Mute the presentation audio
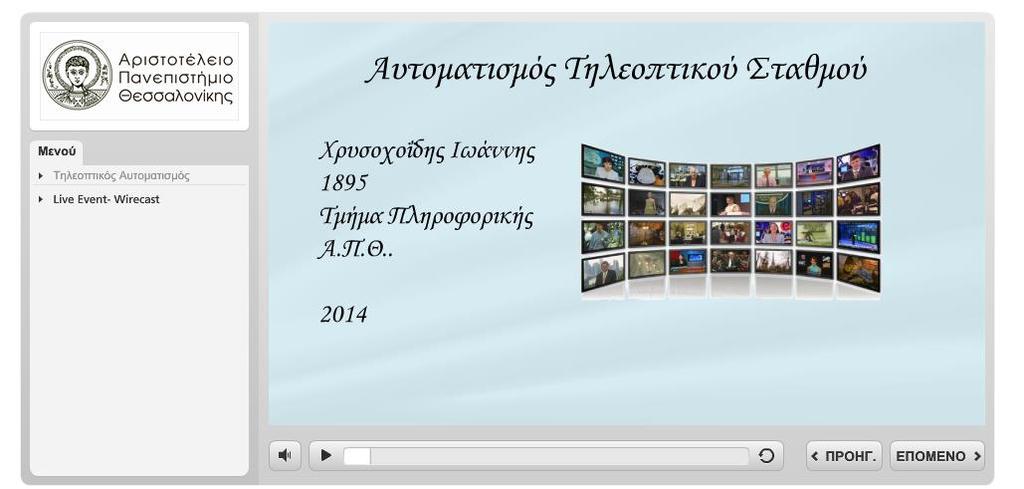The image size is (1024, 489). [285, 456]
